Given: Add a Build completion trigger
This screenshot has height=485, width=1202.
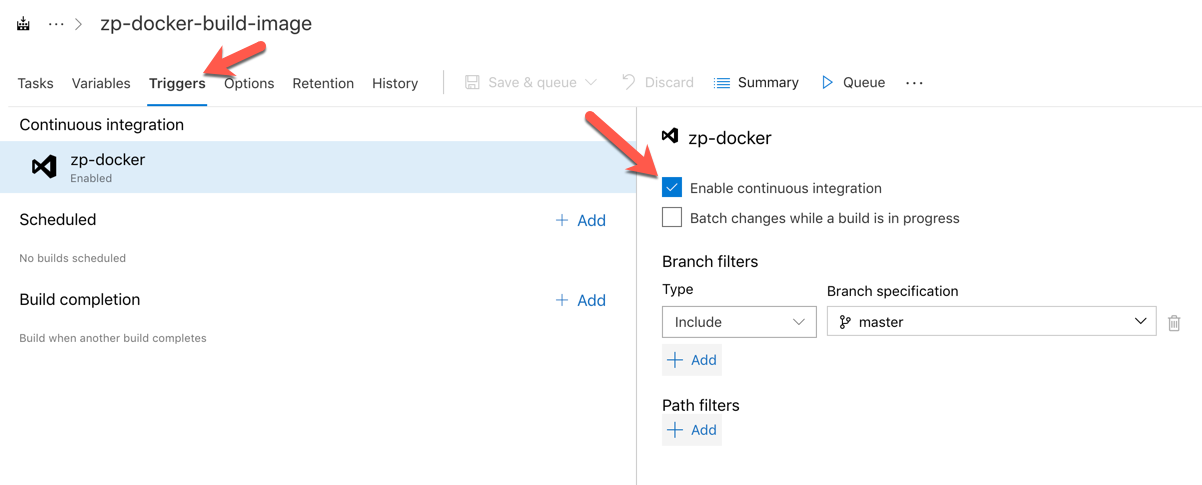Looking at the screenshot, I should pyautogui.click(x=581, y=300).
